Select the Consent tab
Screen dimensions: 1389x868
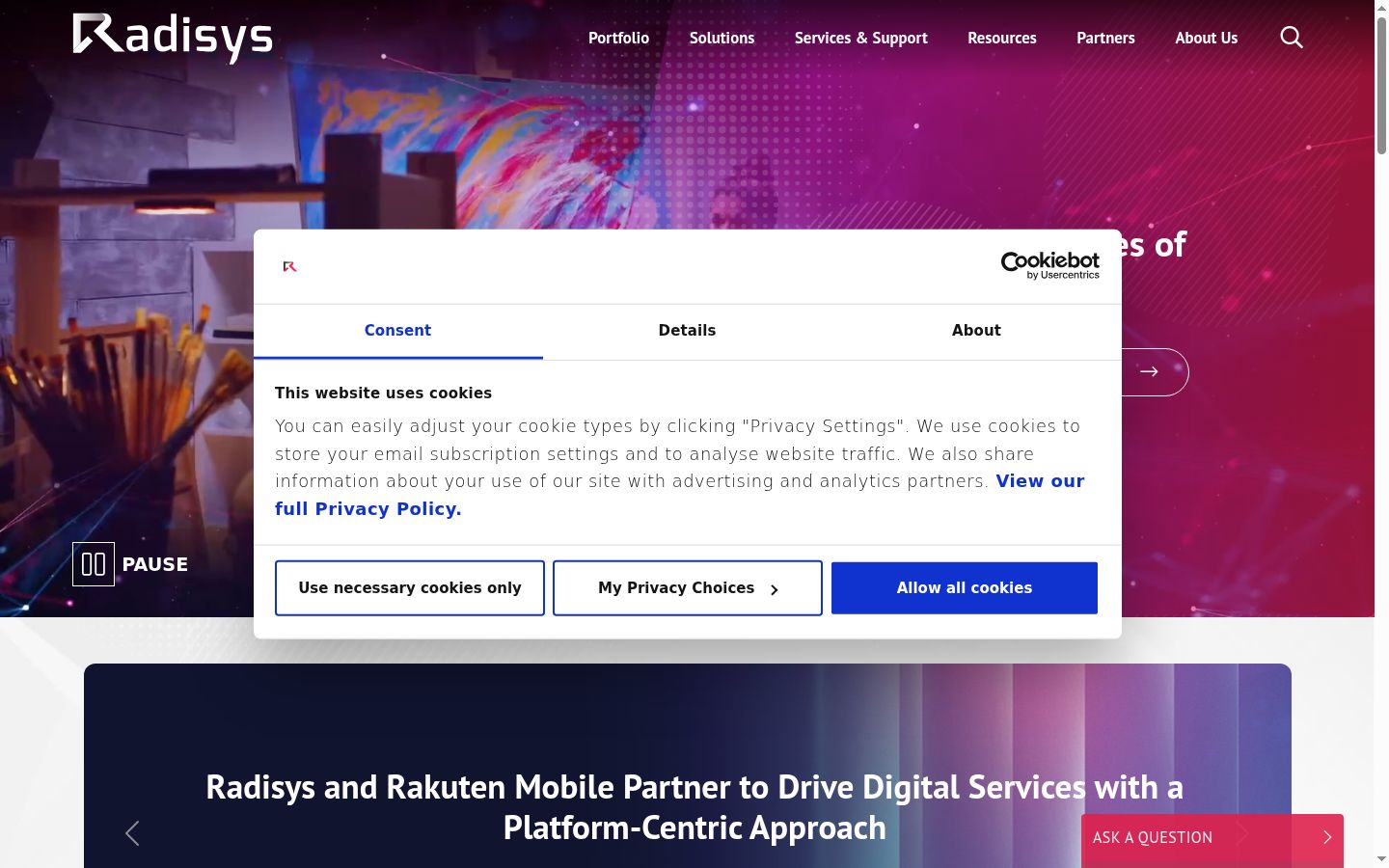(x=397, y=331)
